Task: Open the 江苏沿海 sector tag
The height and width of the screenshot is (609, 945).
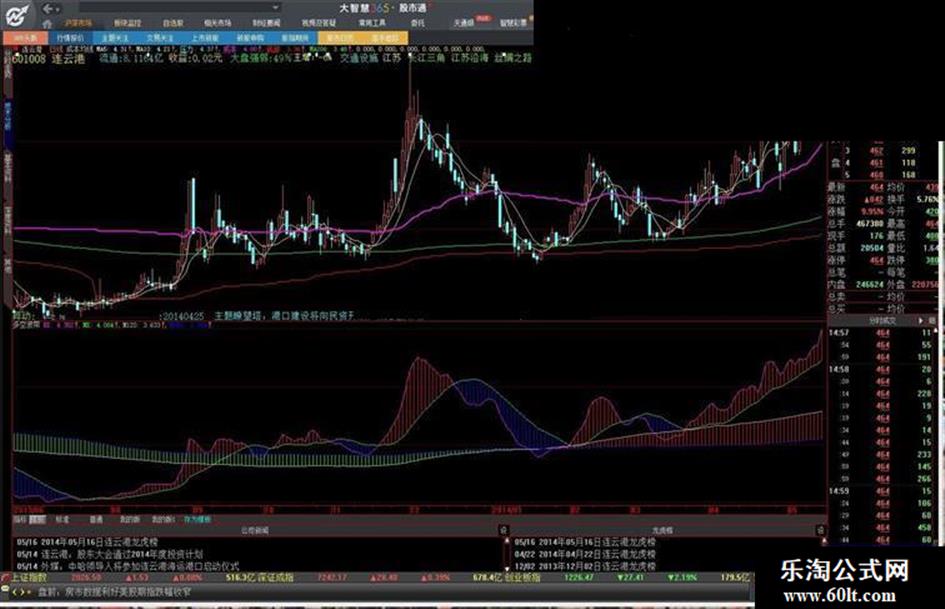Action: point(469,58)
